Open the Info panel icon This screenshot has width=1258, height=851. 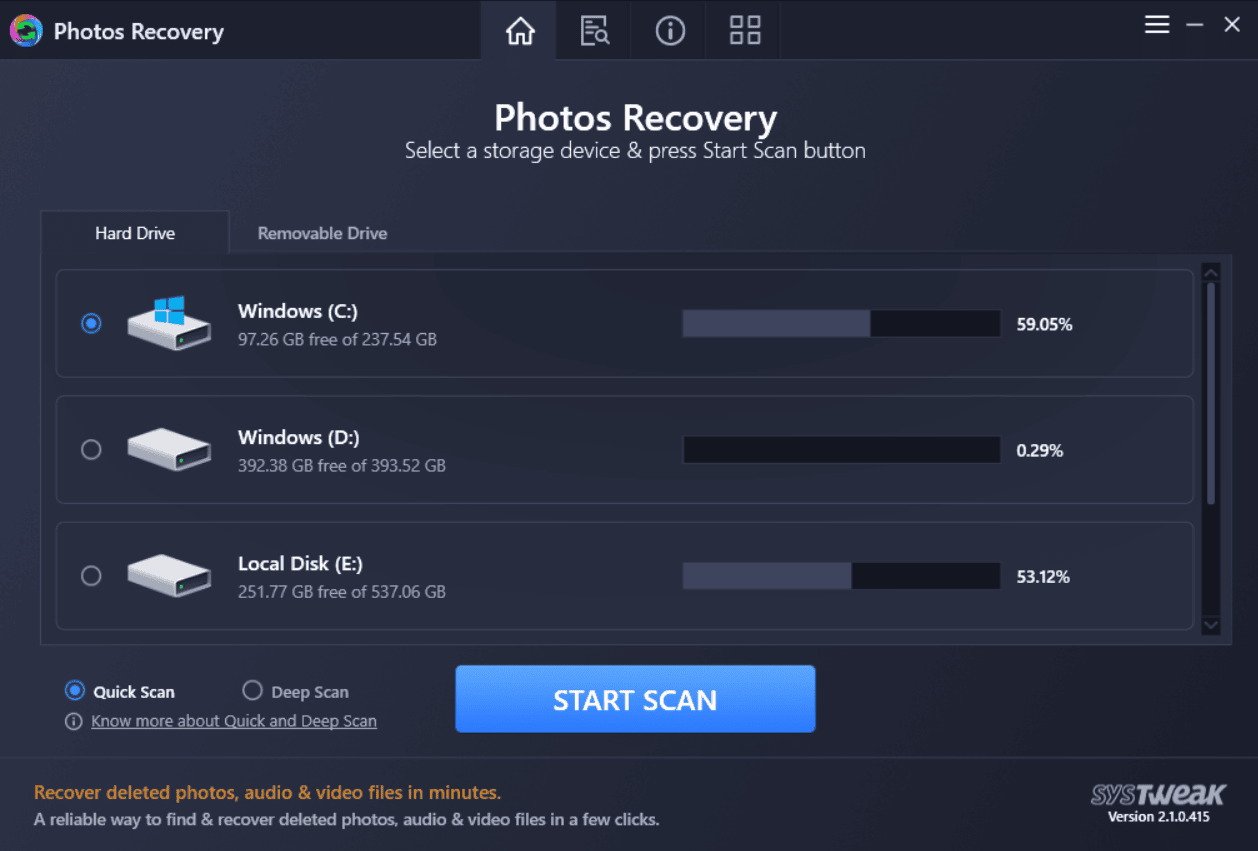tap(669, 31)
